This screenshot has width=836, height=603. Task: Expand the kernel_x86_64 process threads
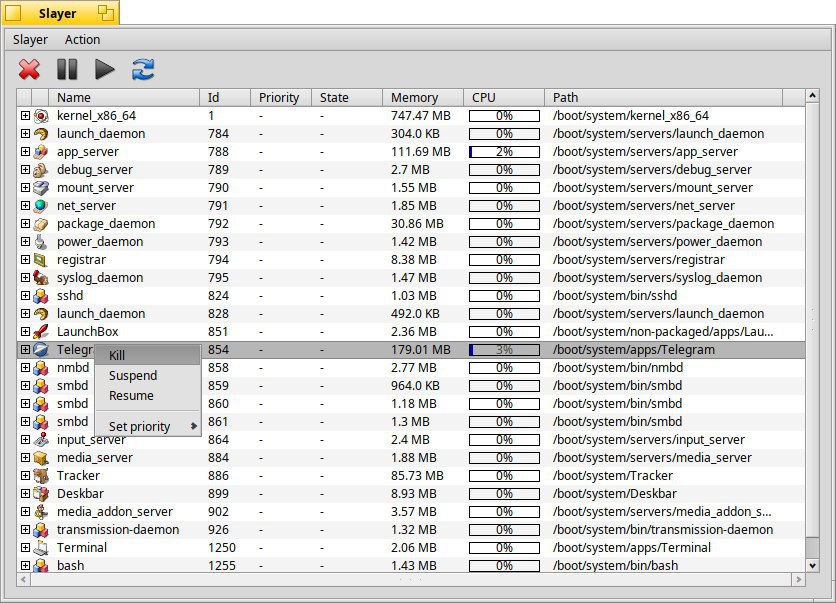[x=25, y=115]
